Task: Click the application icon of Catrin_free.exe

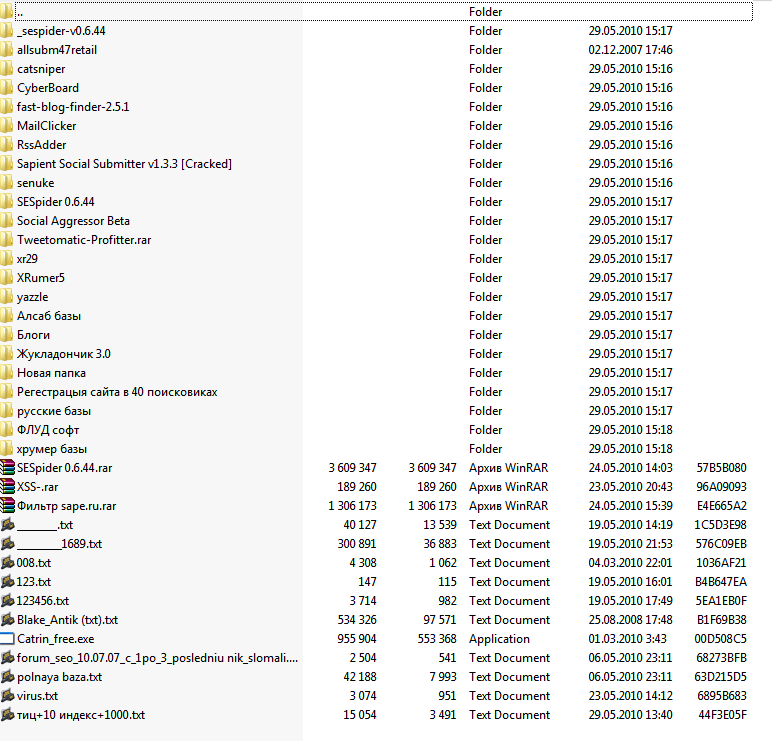Action: point(7,639)
